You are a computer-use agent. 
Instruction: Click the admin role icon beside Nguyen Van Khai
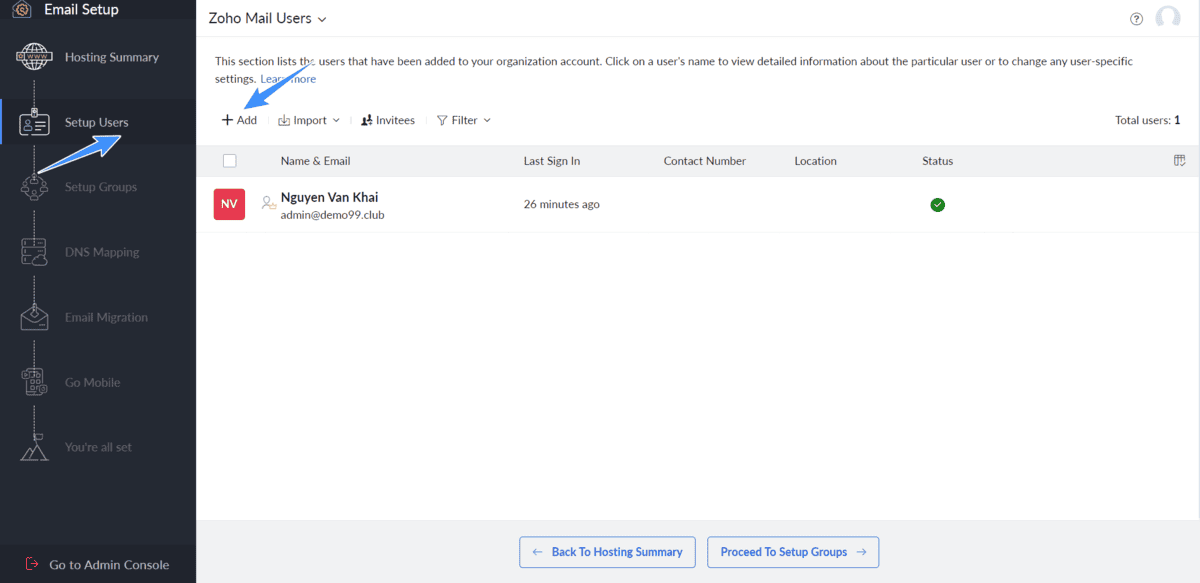[268, 203]
